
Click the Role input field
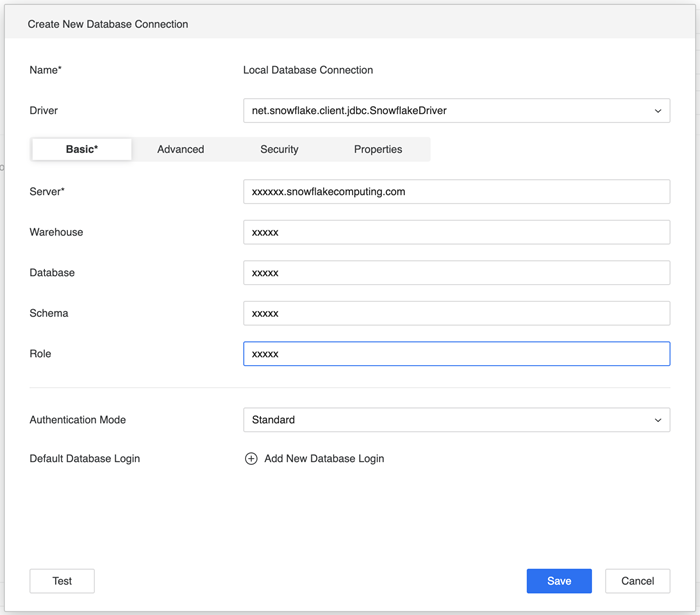pyautogui.click(x=456, y=354)
